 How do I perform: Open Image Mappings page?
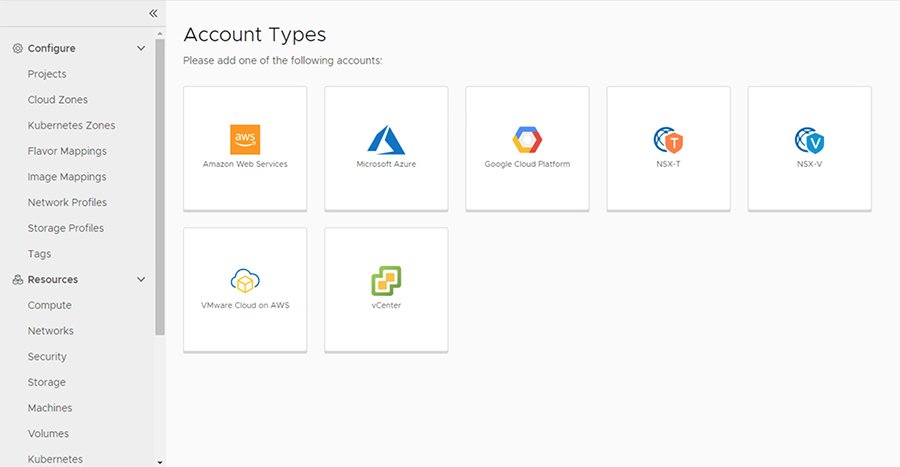tap(66, 177)
